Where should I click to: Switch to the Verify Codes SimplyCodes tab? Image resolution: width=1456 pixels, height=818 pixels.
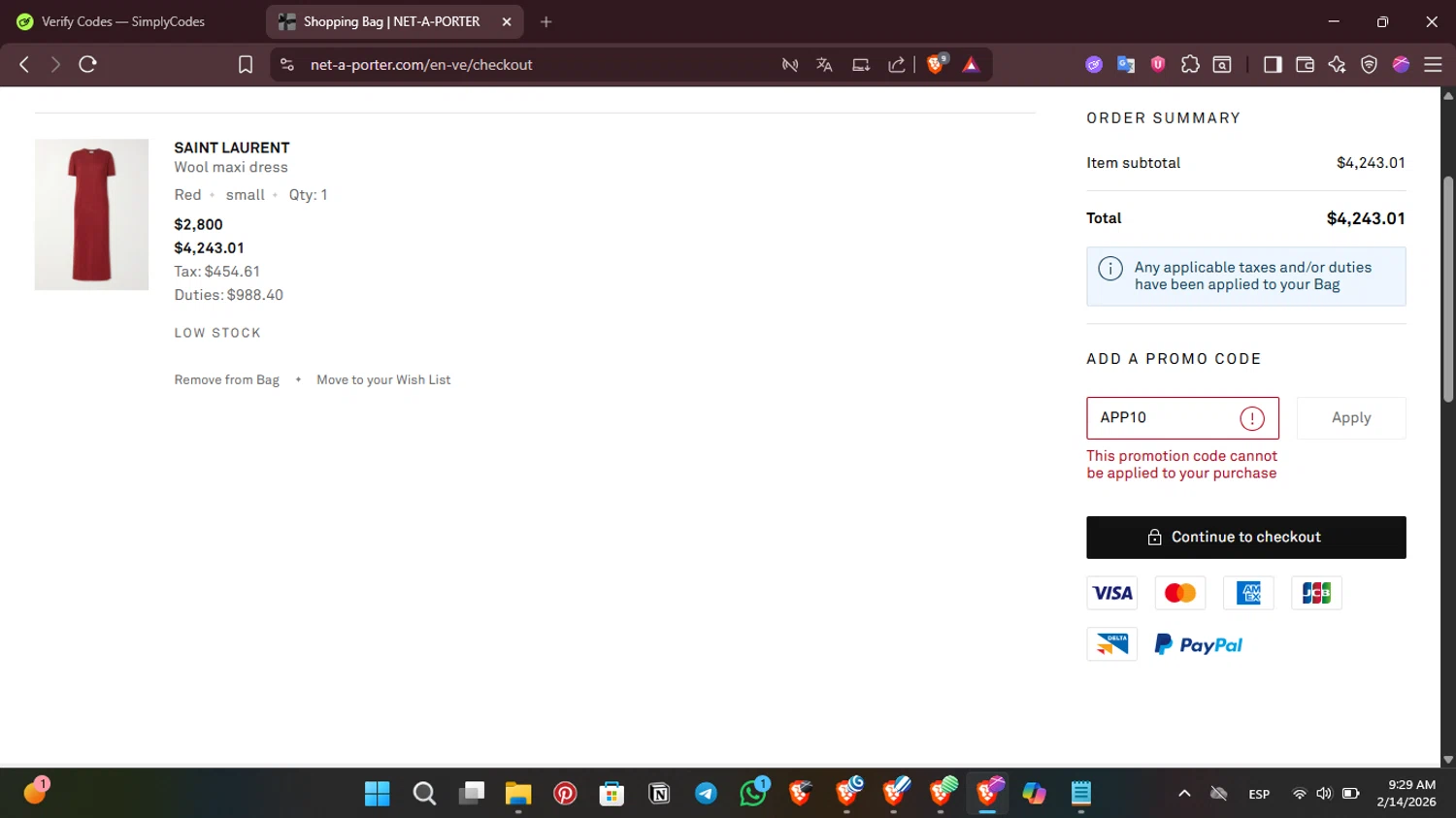[122, 21]
